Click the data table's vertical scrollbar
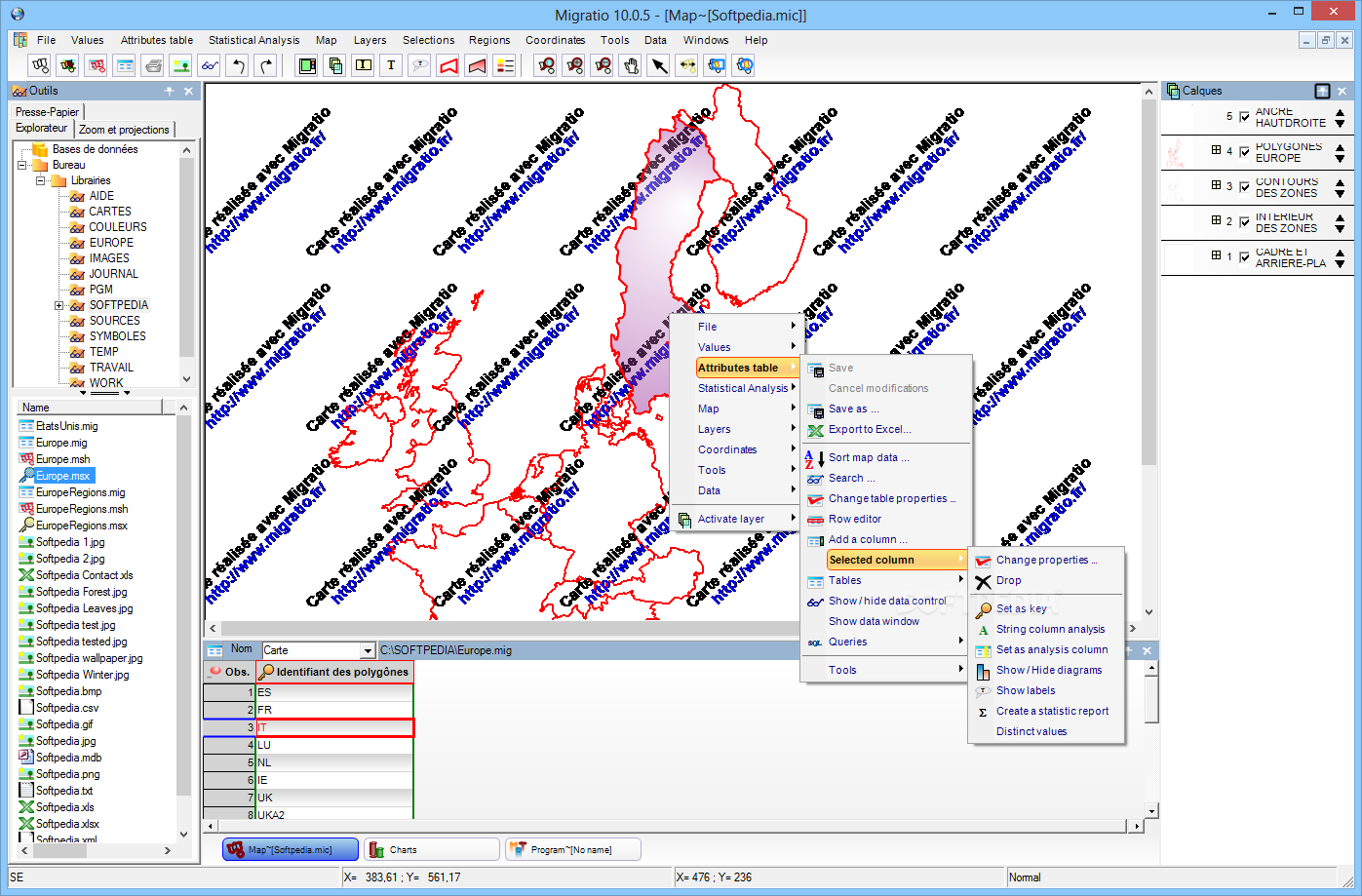The height and width of the screenshot is (896, 1362). tap(1151, 740)
